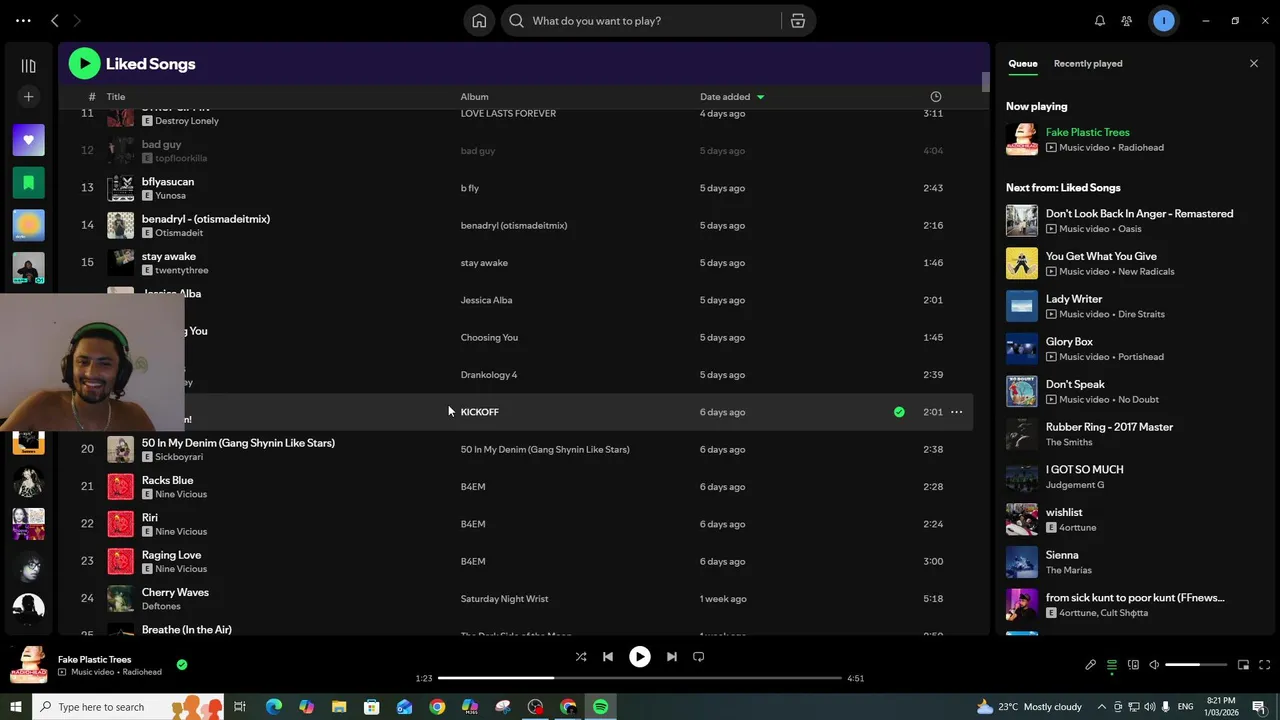Select 'stay awake' track title
Viewport: 1280px width, 720px height.
click(168, 256)
